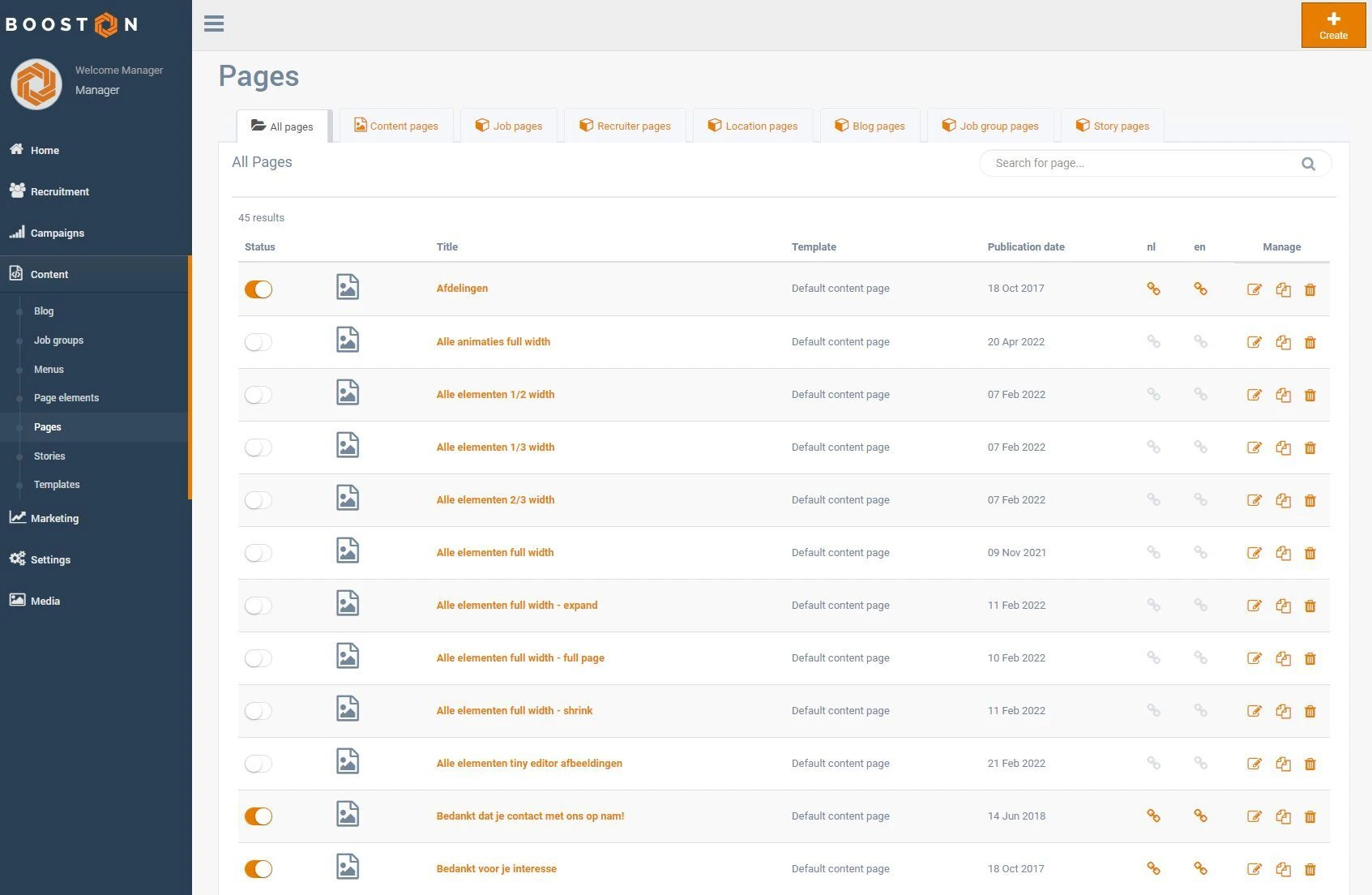Enable status toggle for Alle elementen 1/3 width
The image size is (1372, 895).
259,447
